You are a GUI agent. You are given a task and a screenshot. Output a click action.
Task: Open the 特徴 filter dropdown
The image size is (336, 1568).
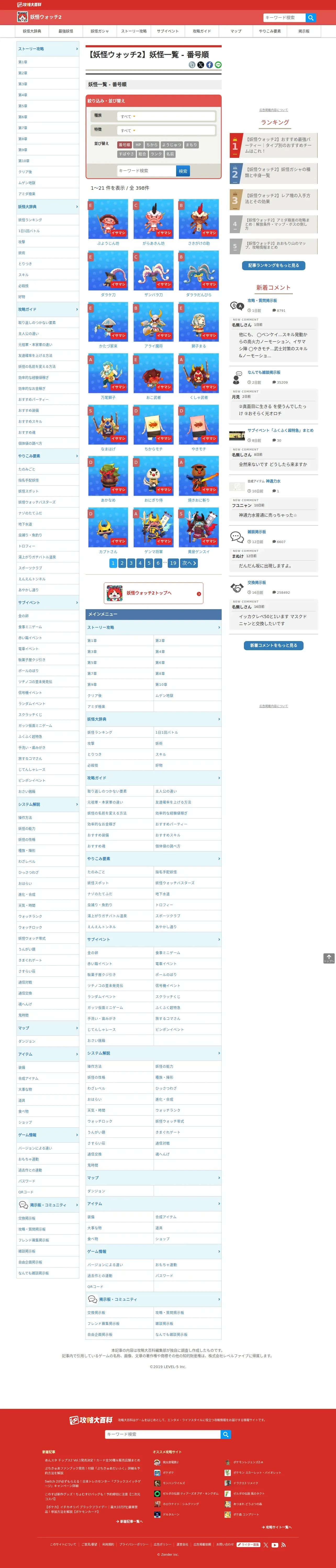166,130
